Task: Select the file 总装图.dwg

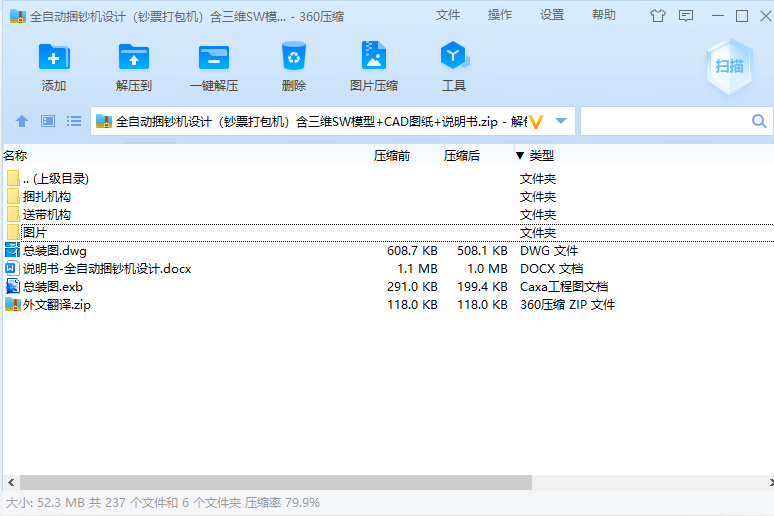Action: [55, 251]
